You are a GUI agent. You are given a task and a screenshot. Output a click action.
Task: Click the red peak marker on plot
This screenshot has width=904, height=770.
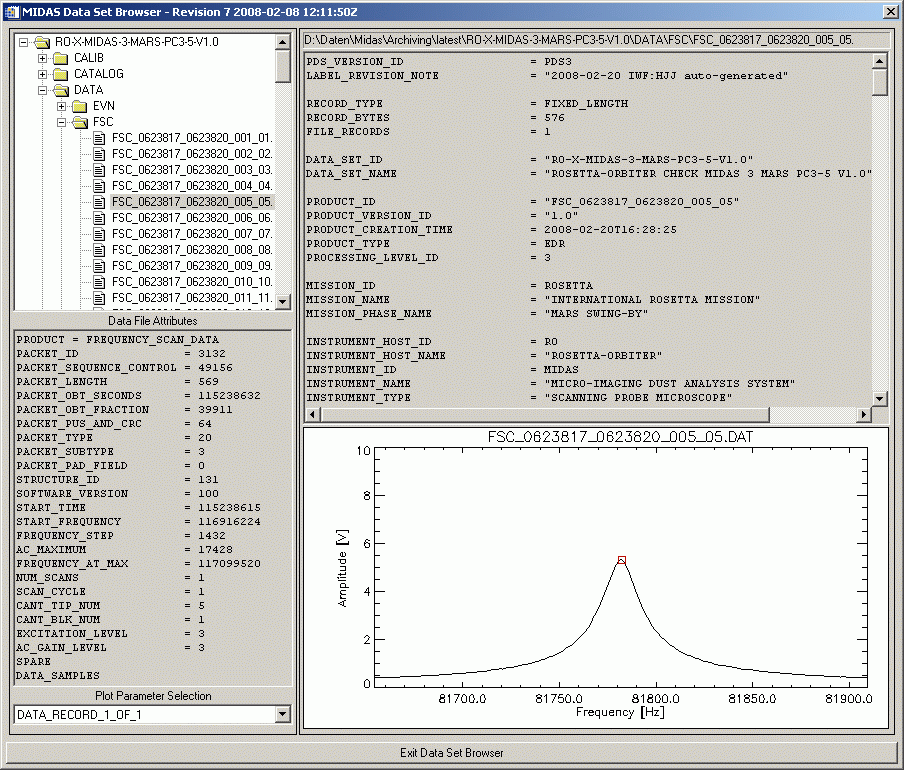pyautogui.click(x=621, y=560)
